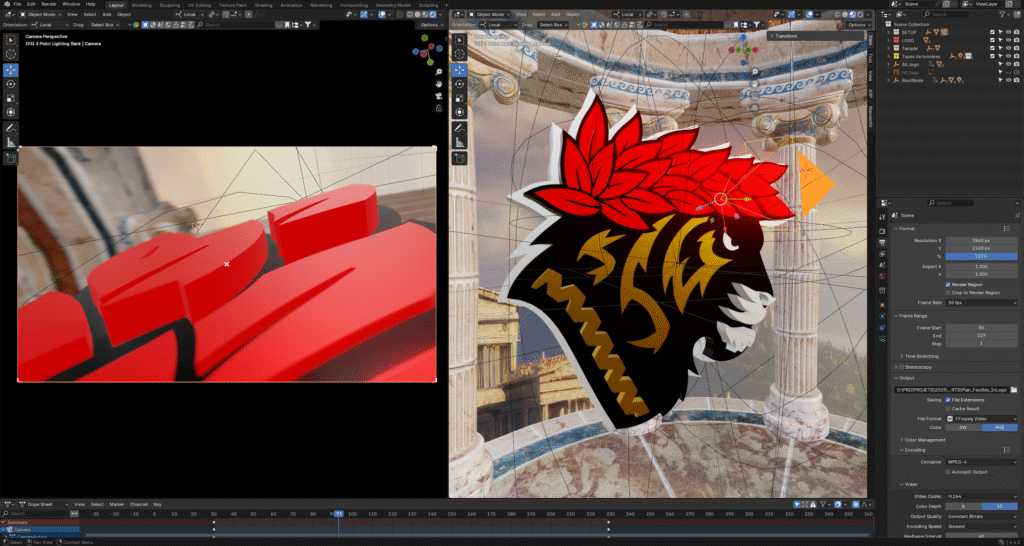This screenshot has width=1024, height=546.
Task: Open the outliner filter funnel icon
Action: [x=1004, y=14]
